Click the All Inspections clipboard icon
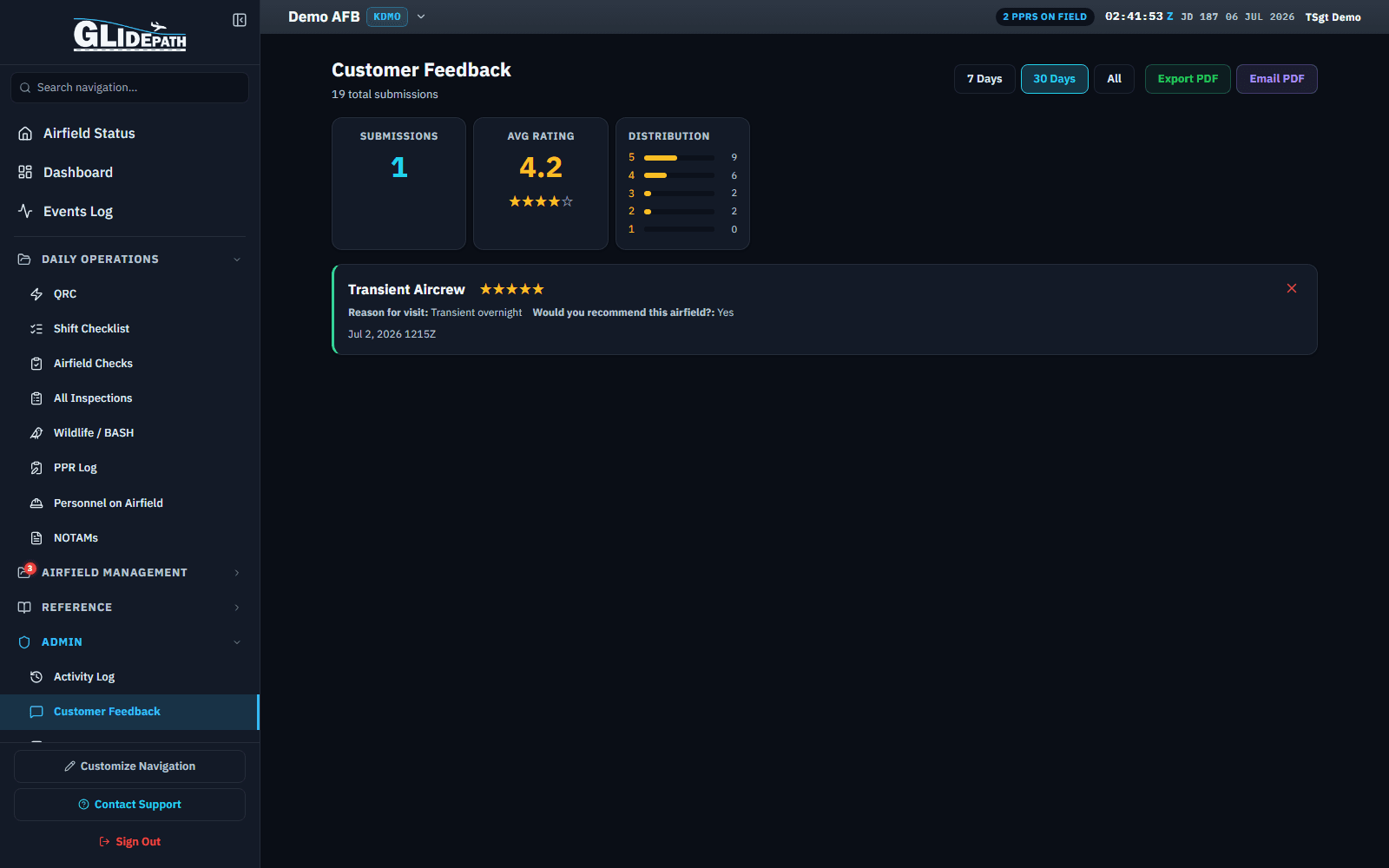The height and width of the screenshot is (868, 1389). click(x=36, y=398)
